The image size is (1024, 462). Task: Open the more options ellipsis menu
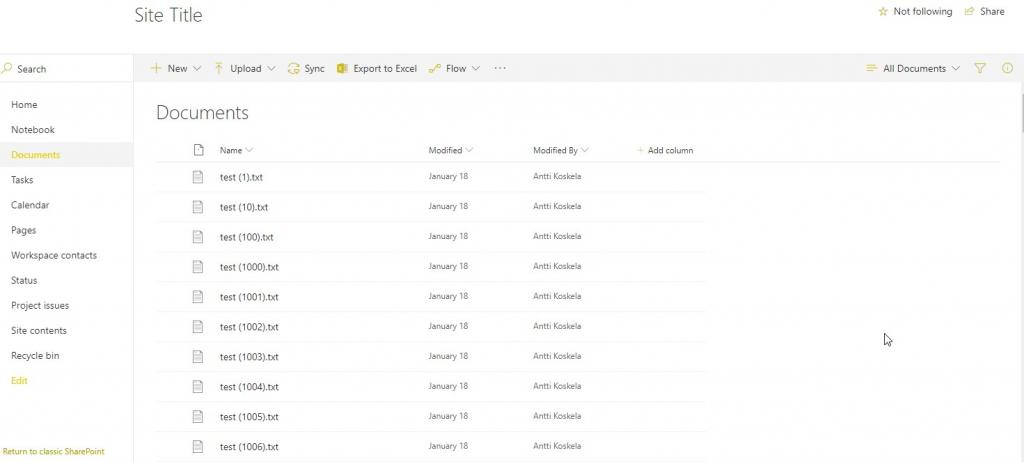500,69
